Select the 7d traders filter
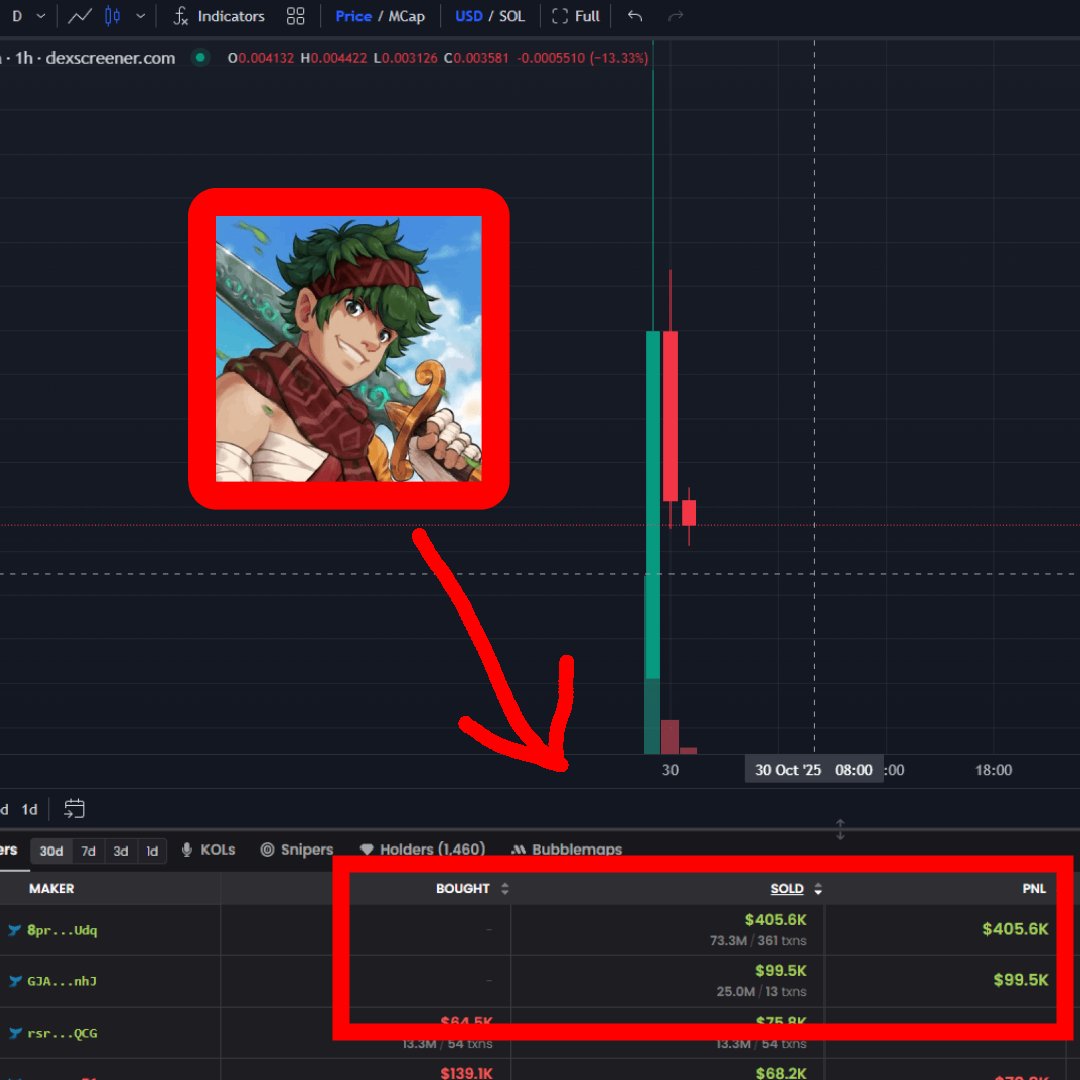Screen dimensions: 1080x1080 (x=88, y=851)
